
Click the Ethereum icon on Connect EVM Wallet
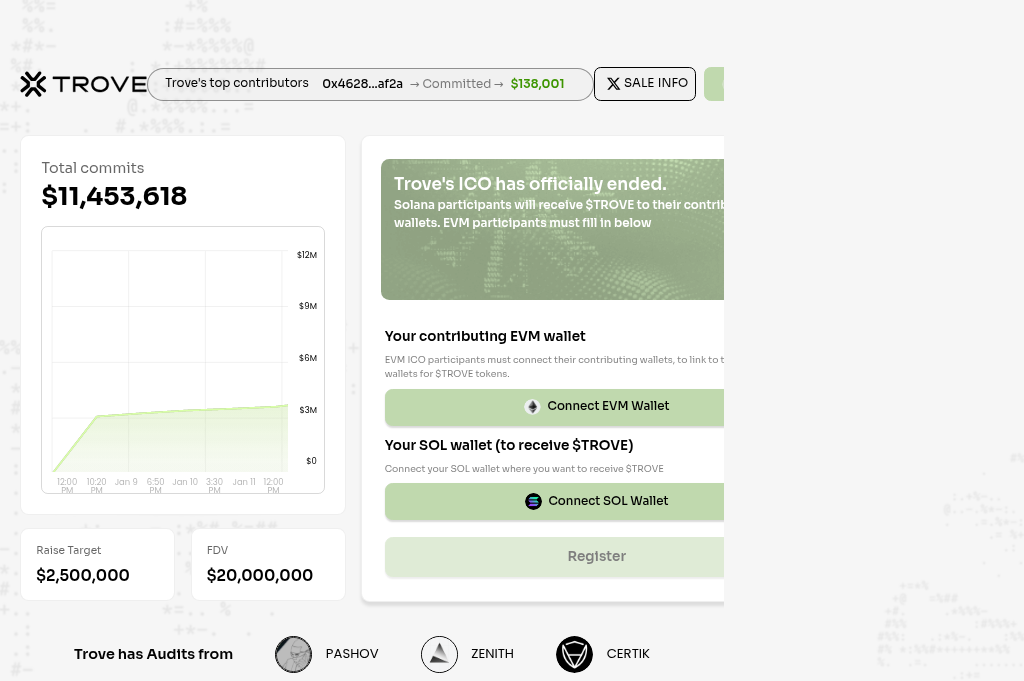click(532, 406)
